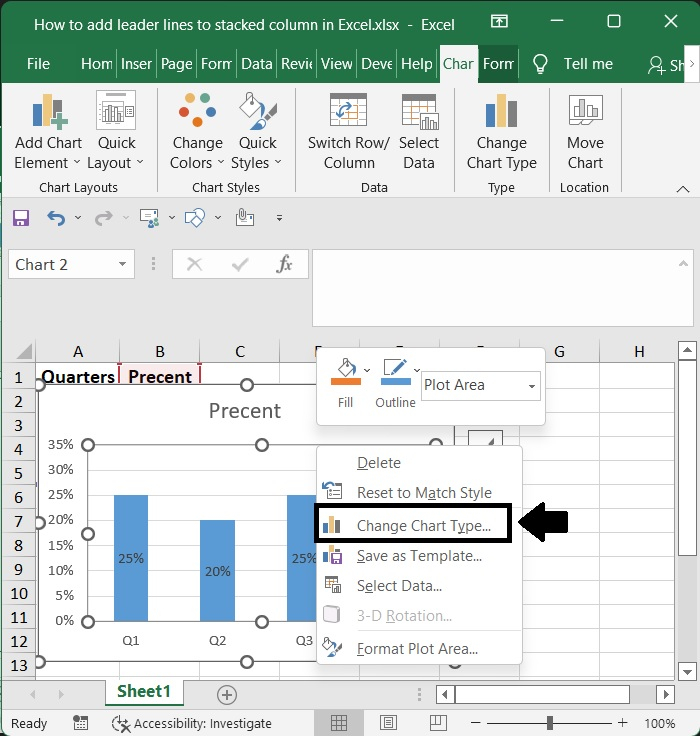Click the Tell me search box
This screenshot has height=736, width=700.
pyautogui.click(x=588, y=64)
